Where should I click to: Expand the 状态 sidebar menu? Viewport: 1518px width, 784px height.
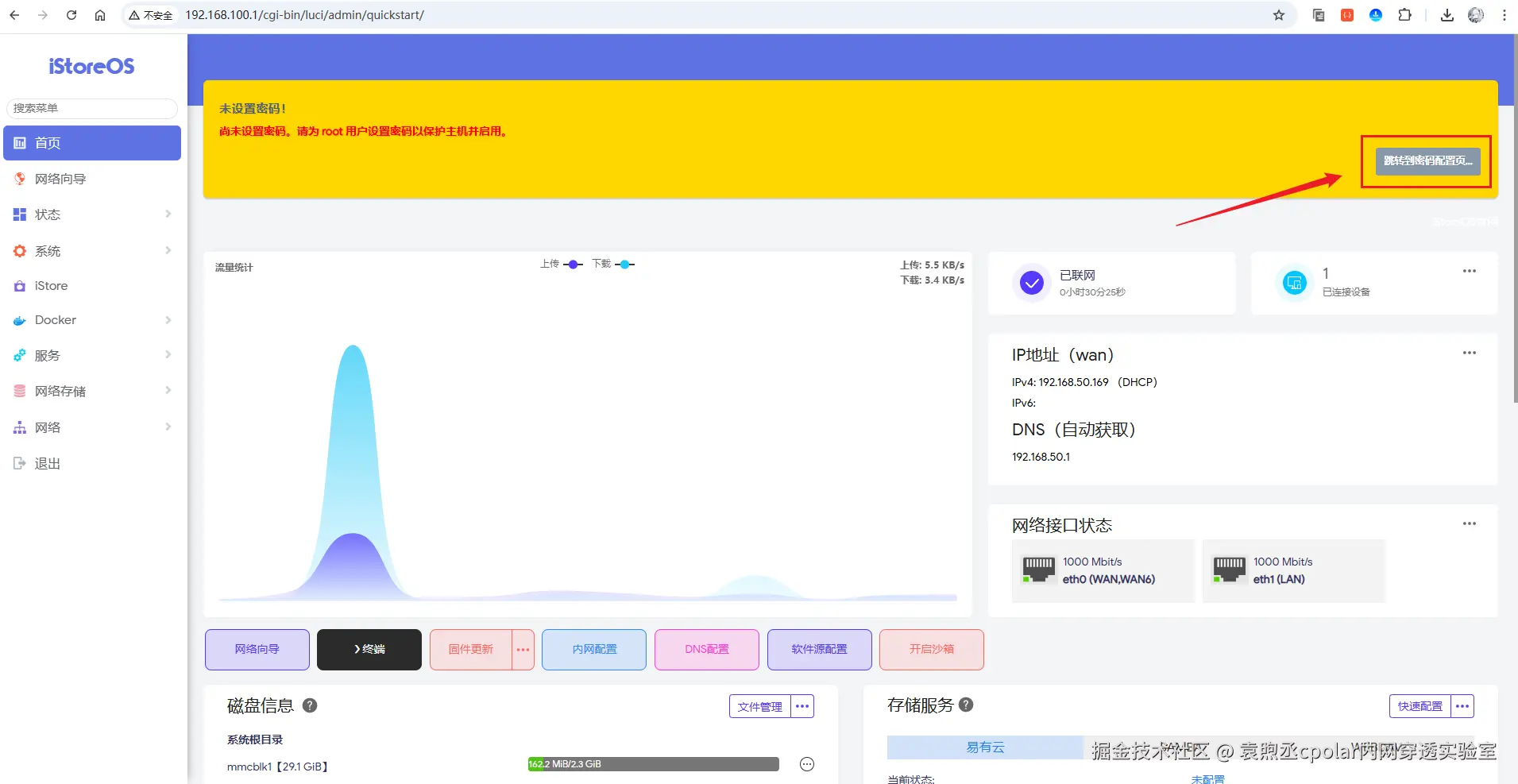(92, 214)
